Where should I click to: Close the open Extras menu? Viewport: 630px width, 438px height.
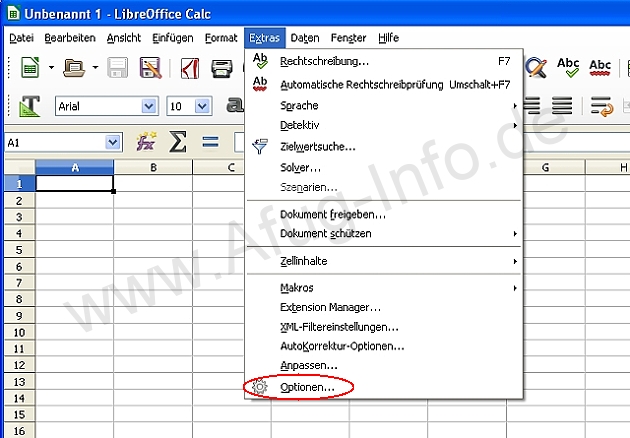click(264, 38)
